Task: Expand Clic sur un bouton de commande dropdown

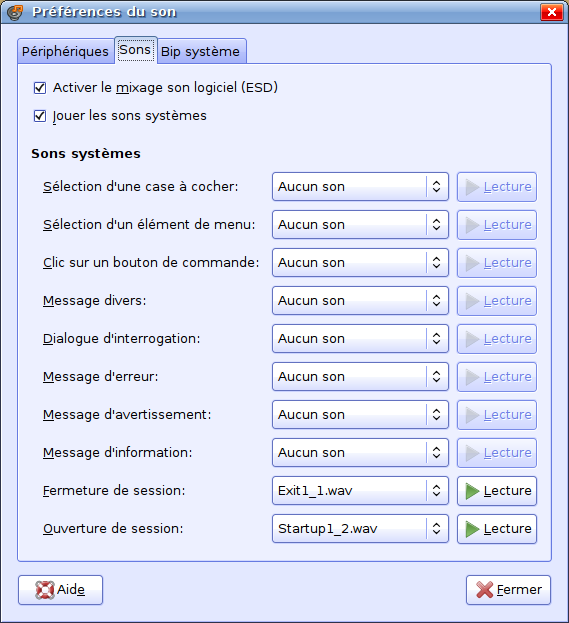Action: coord(360,263)
